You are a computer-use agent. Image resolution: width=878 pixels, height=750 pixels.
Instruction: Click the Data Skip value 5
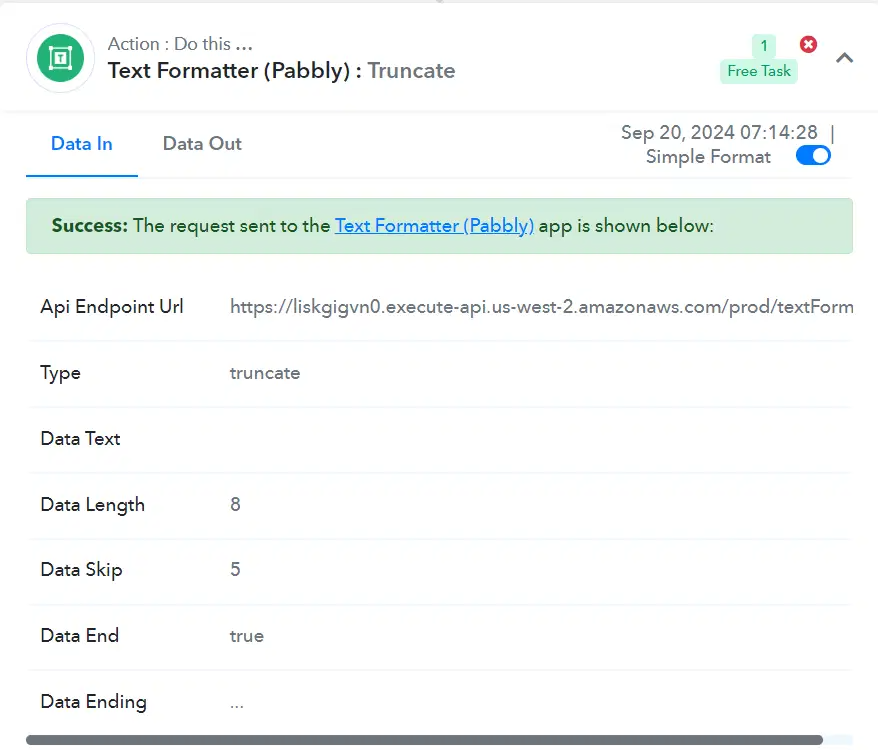tap(235, 570)
